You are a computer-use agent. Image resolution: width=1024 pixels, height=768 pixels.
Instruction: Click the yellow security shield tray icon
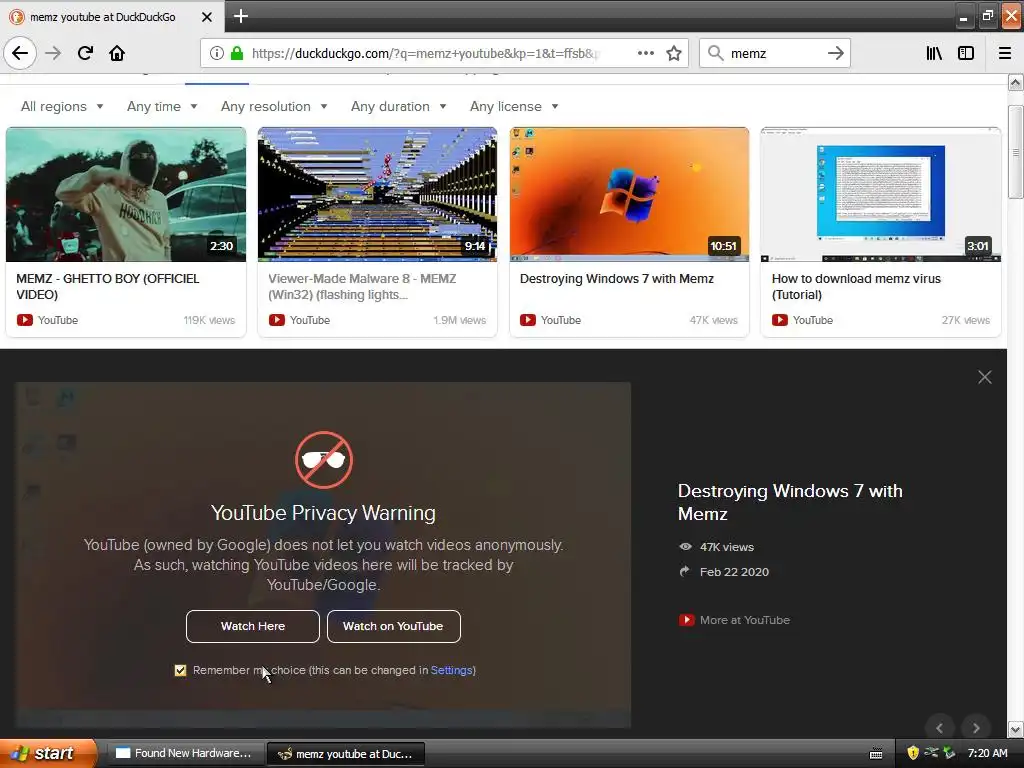913,753
